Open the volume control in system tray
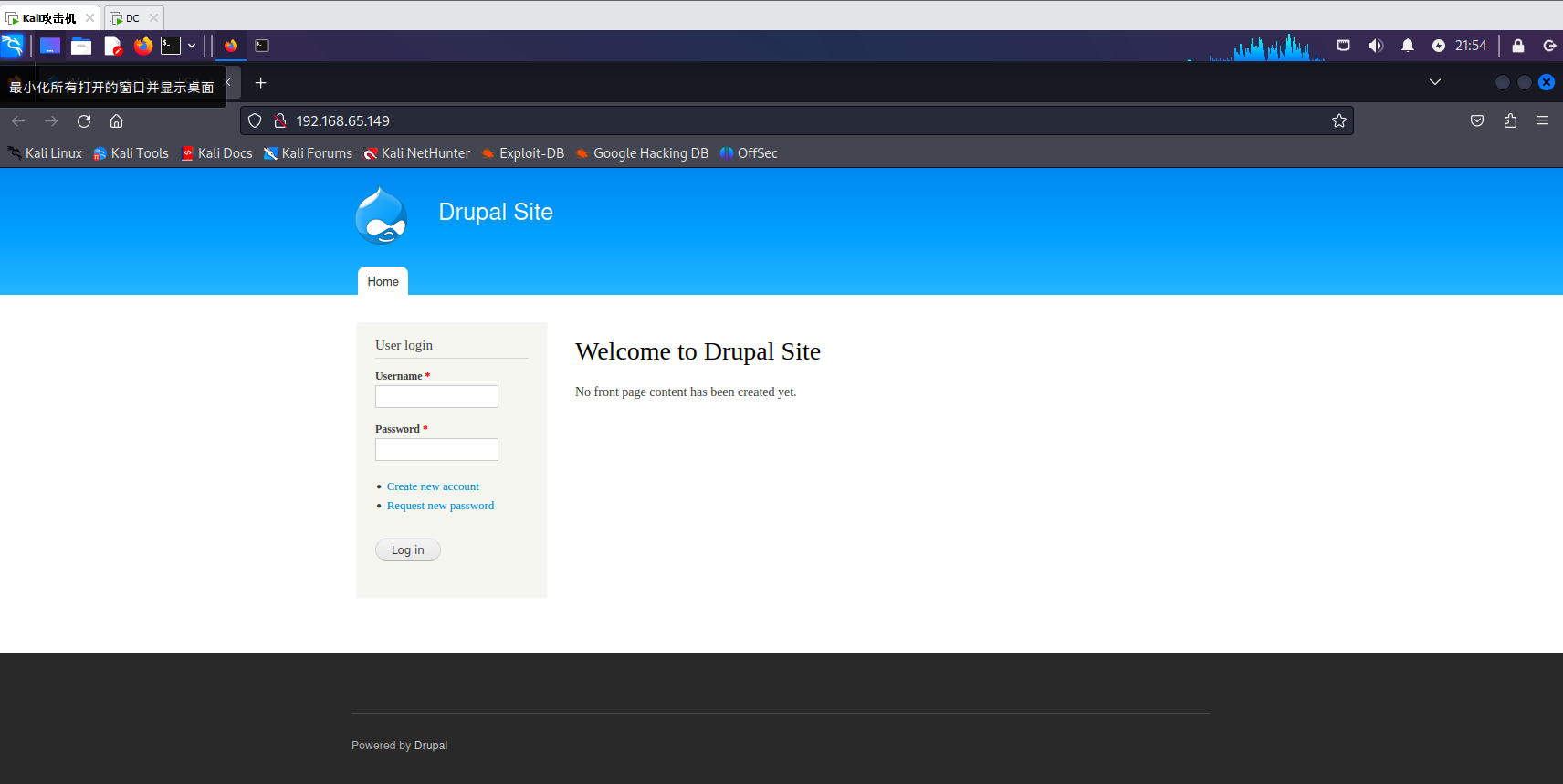Image resolution: width=1563 pixels, height=784 pixels. [x=1375, y=46]
